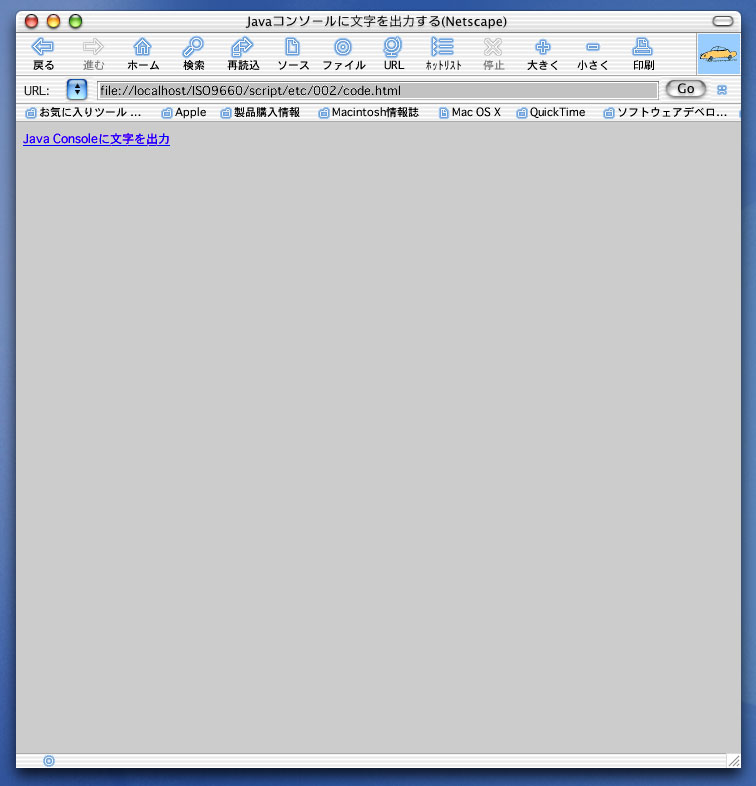
Task: Open 検索 search magnifier
Action: (x=193, y=54)
